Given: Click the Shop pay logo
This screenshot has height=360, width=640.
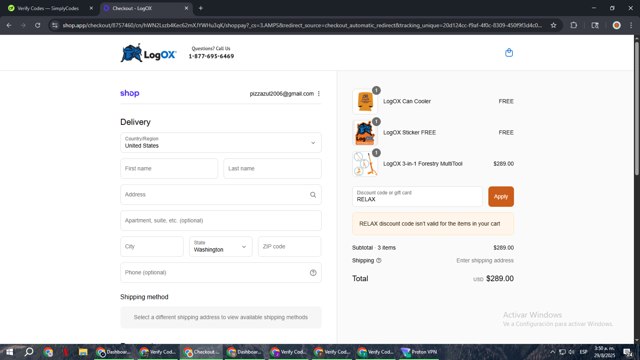Looking at the screenshot, I should click(130, 93).
